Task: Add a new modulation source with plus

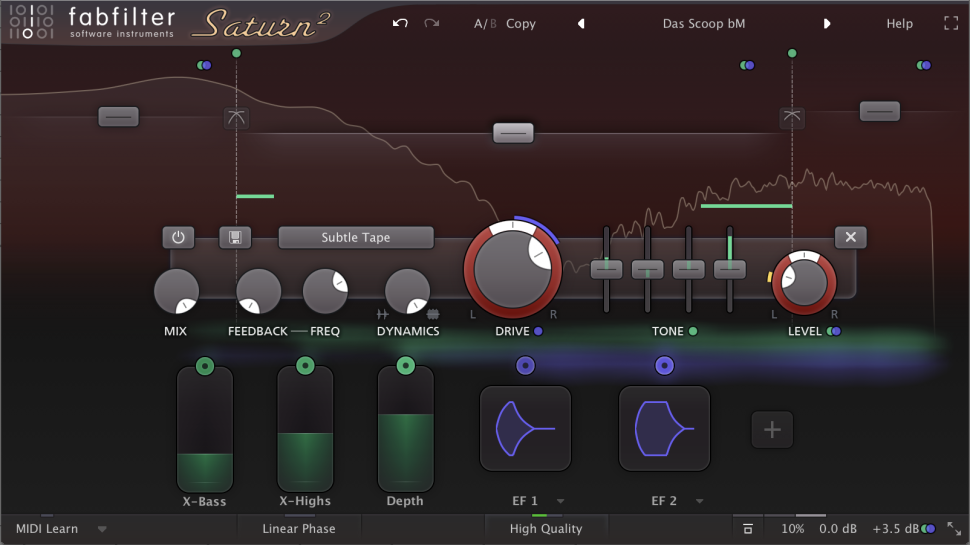Action: (772, 430)
